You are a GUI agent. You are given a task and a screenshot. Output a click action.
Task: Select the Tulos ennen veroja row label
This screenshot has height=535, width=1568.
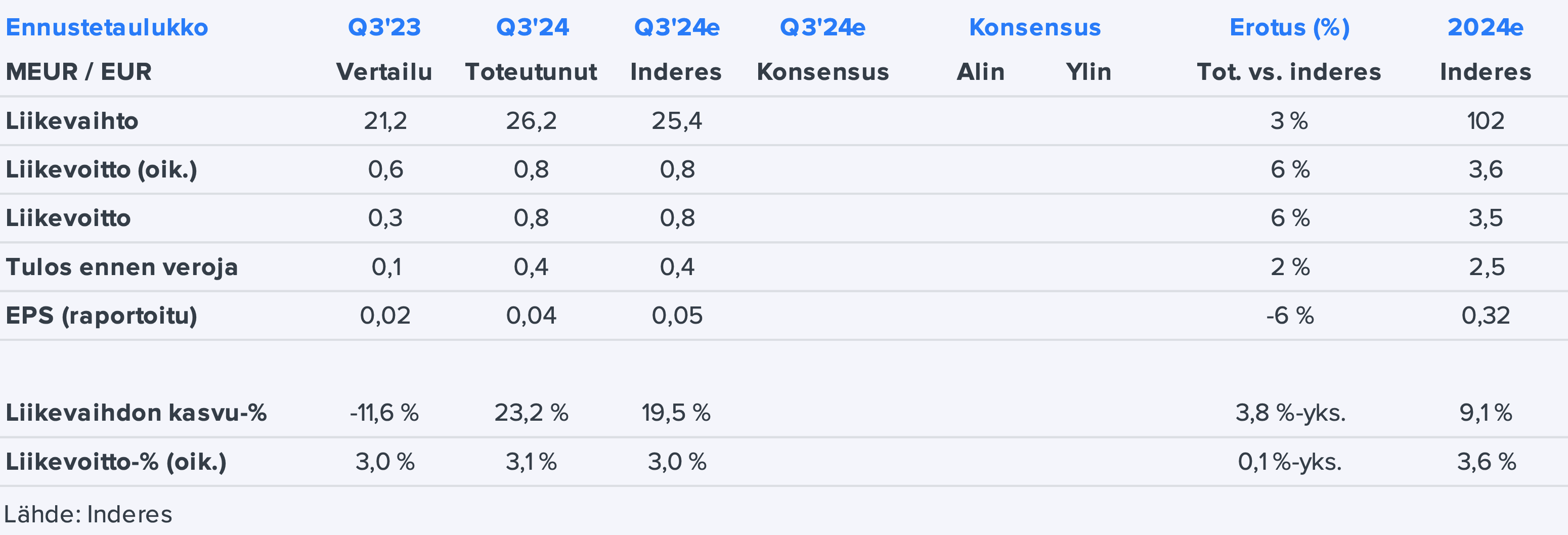[122, 266]
